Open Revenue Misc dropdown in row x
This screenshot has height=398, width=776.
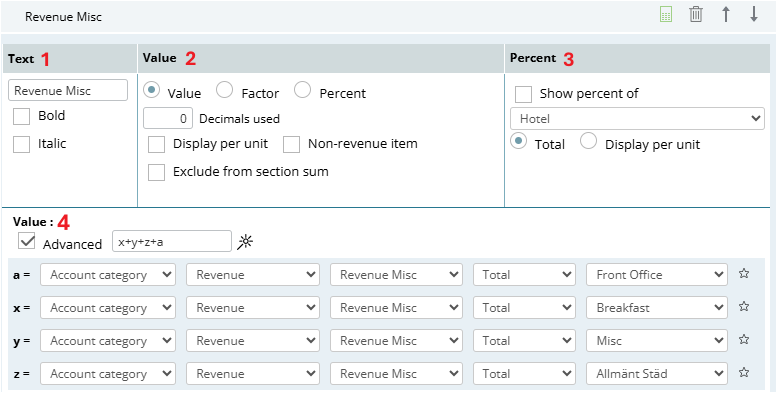(x=396, y=308)
